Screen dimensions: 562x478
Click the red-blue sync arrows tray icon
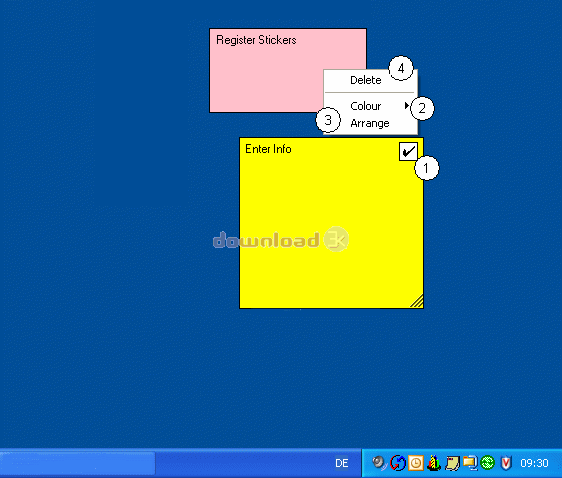point(397,463)
